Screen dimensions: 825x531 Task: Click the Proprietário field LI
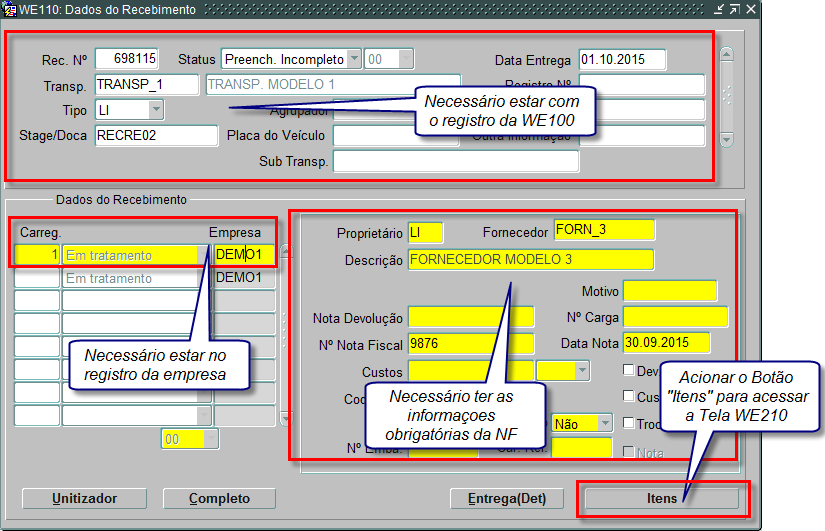pyautogui.click(x=425, y=233)
